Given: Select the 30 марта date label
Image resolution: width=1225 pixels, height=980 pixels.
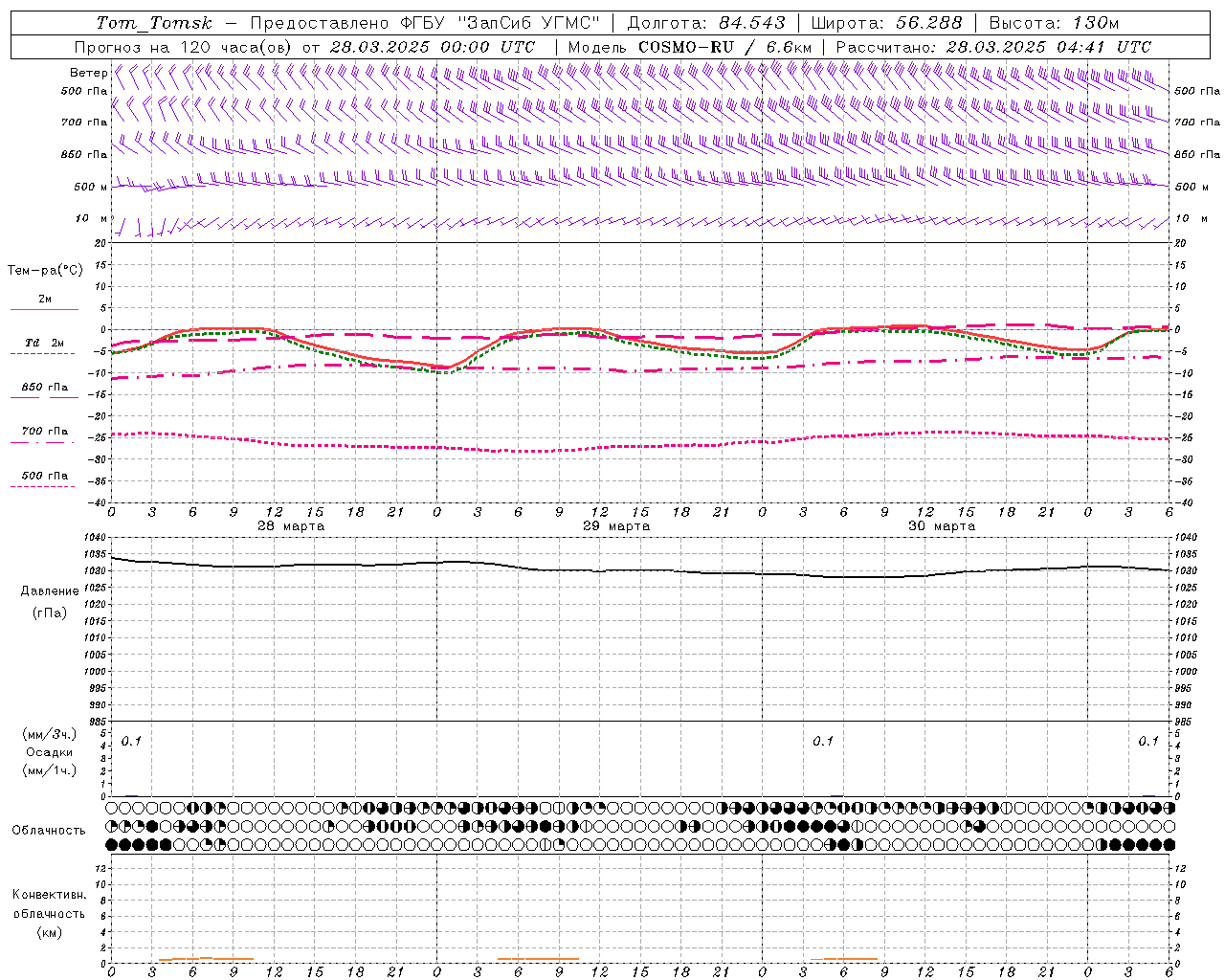Looking at the screenshot, I should [942, 526].
